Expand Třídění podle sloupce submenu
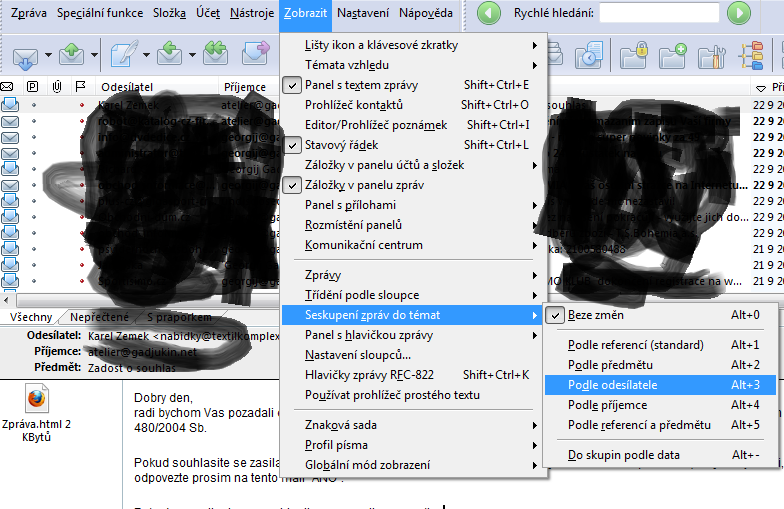Screen dimensions: 784x509 point(414,295)
